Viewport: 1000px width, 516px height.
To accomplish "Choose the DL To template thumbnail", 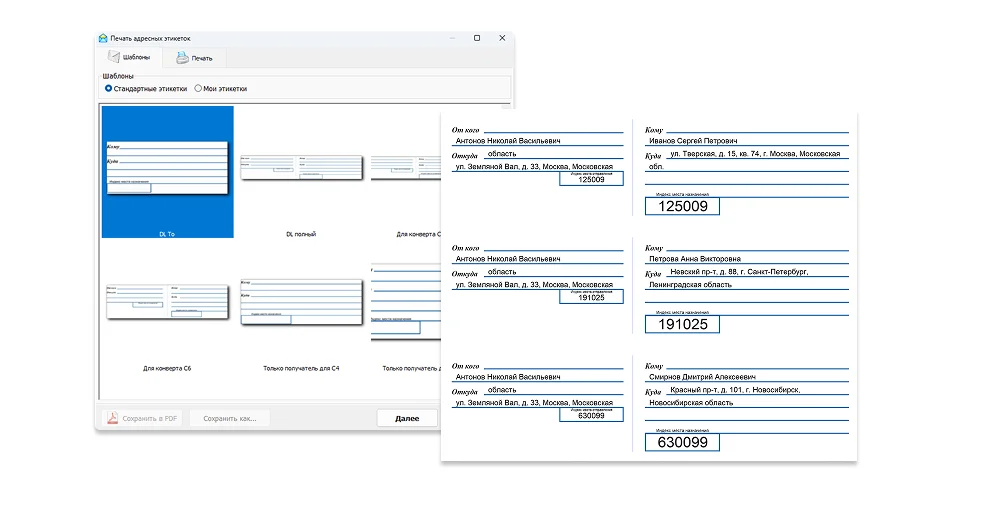I will point(167,172).
